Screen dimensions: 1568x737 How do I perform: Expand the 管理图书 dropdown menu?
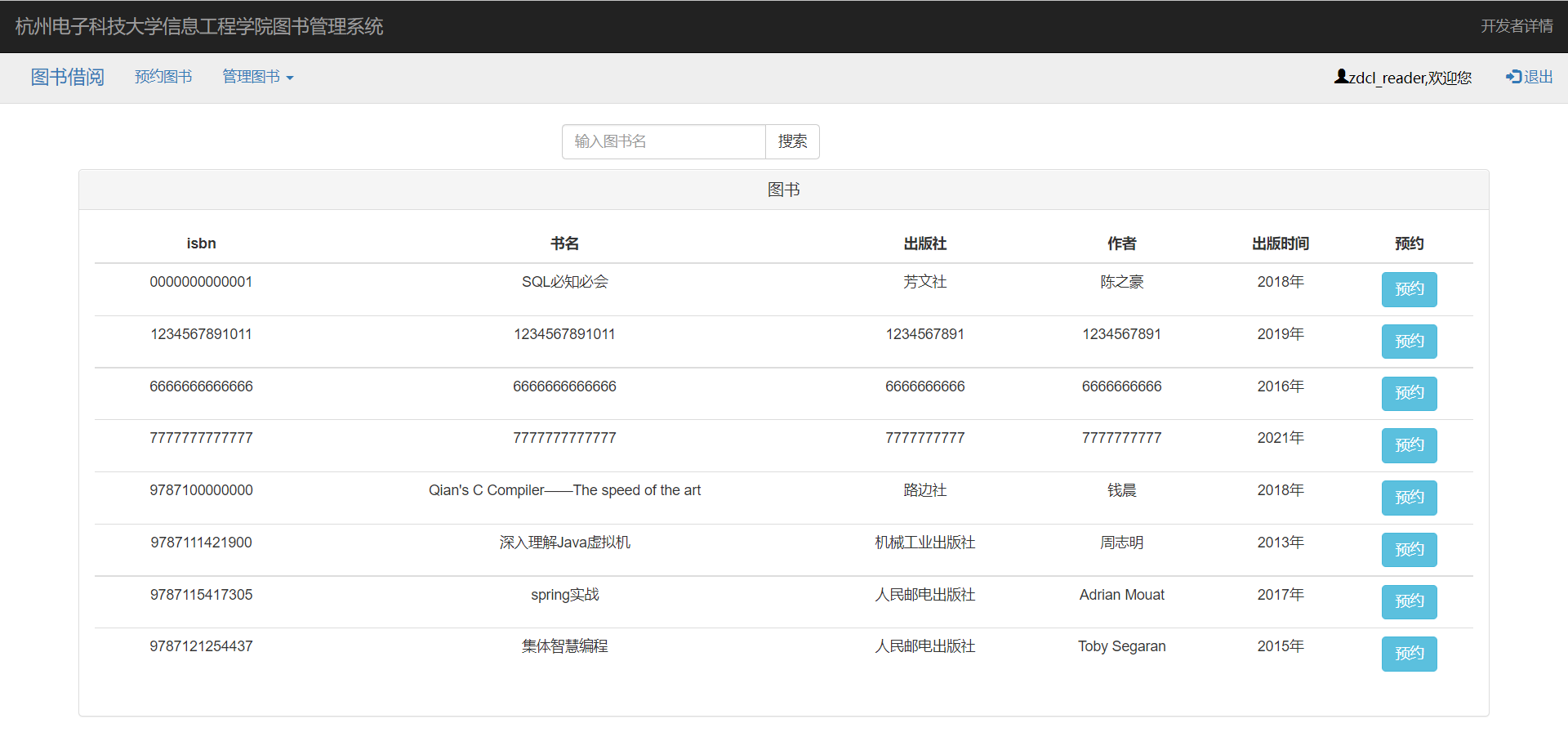coord(258,77)
